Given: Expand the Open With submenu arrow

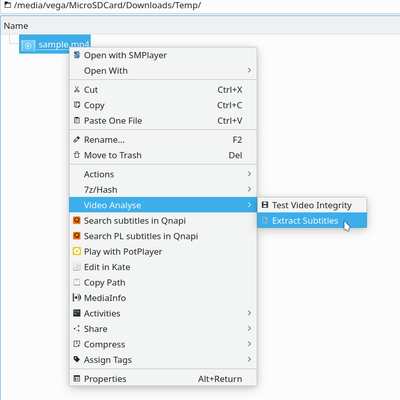Looking at the screenshot, I should tap(249, 70).
